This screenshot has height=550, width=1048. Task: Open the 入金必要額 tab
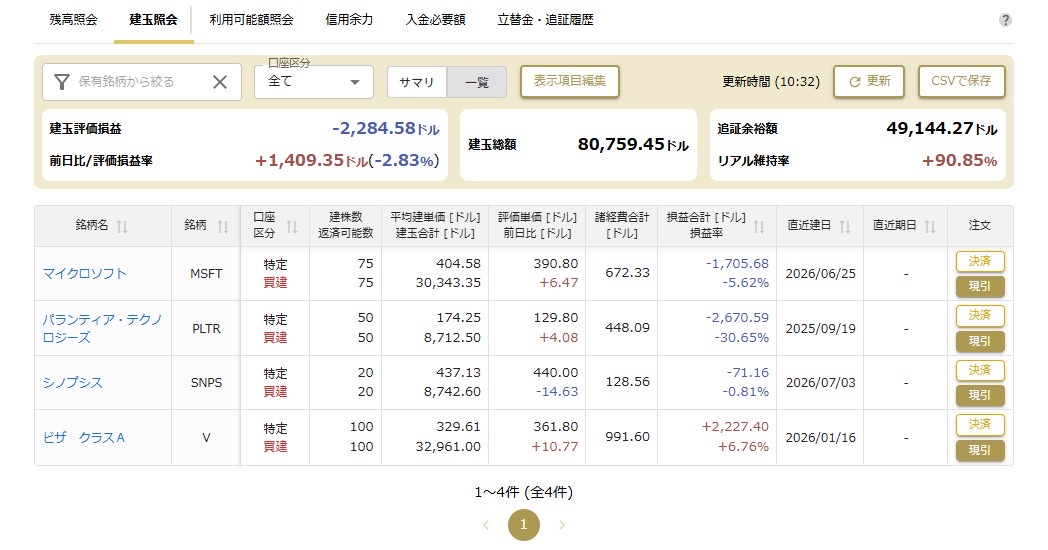(435, 20)
